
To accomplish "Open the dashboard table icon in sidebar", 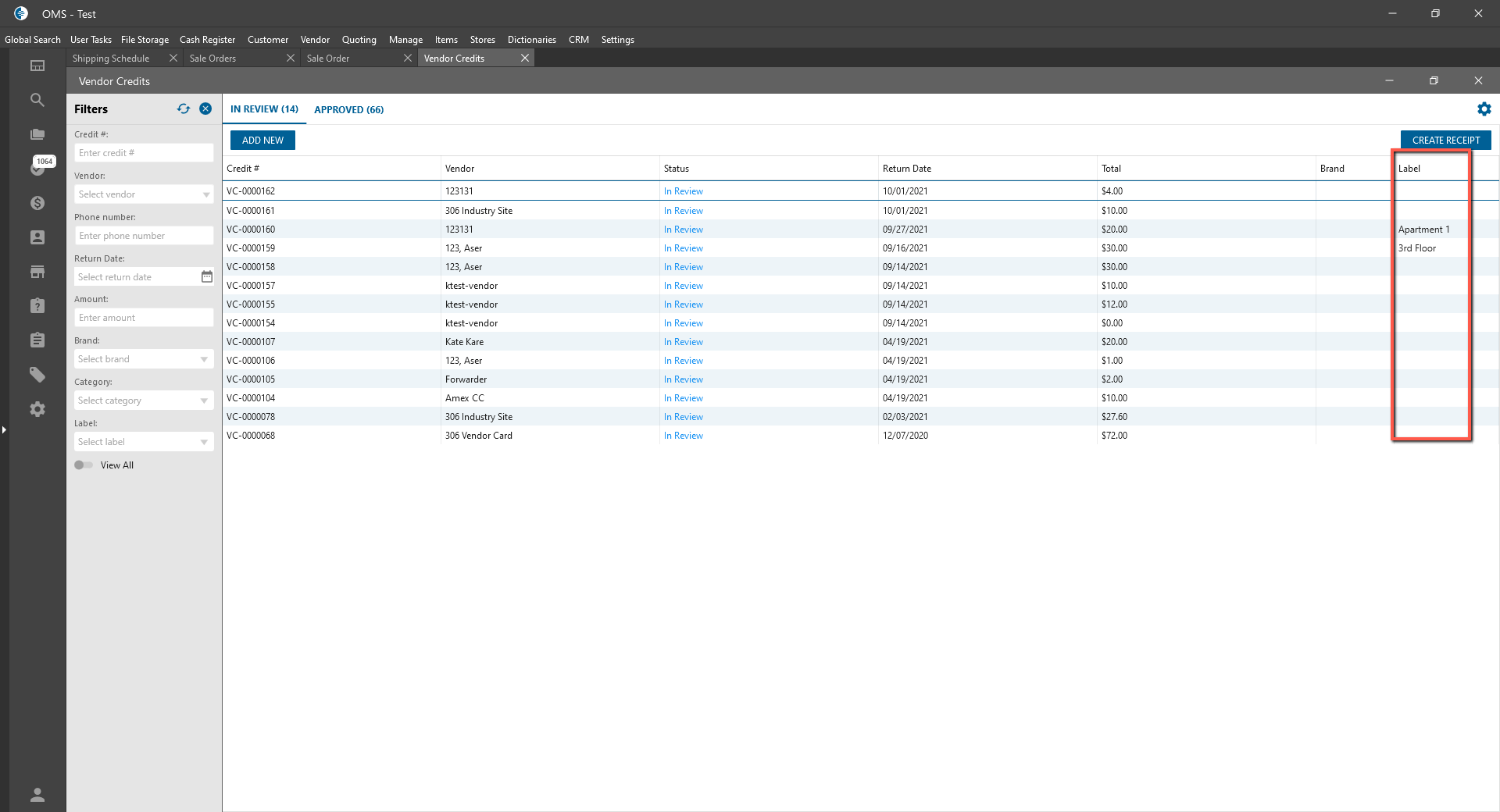I will click(x=37, y=66).
